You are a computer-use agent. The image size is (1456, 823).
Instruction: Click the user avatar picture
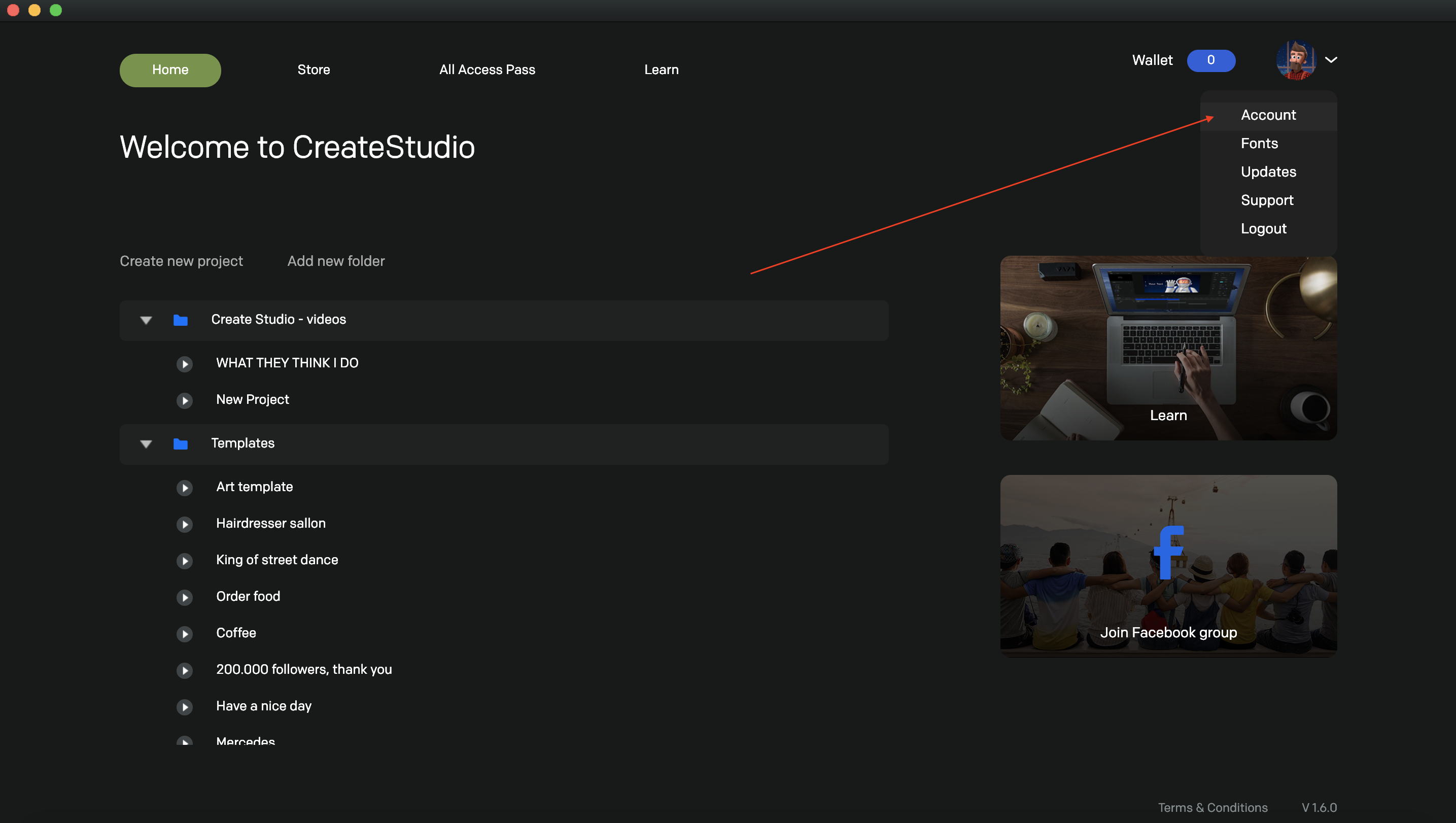click(x=1296, y=60)
